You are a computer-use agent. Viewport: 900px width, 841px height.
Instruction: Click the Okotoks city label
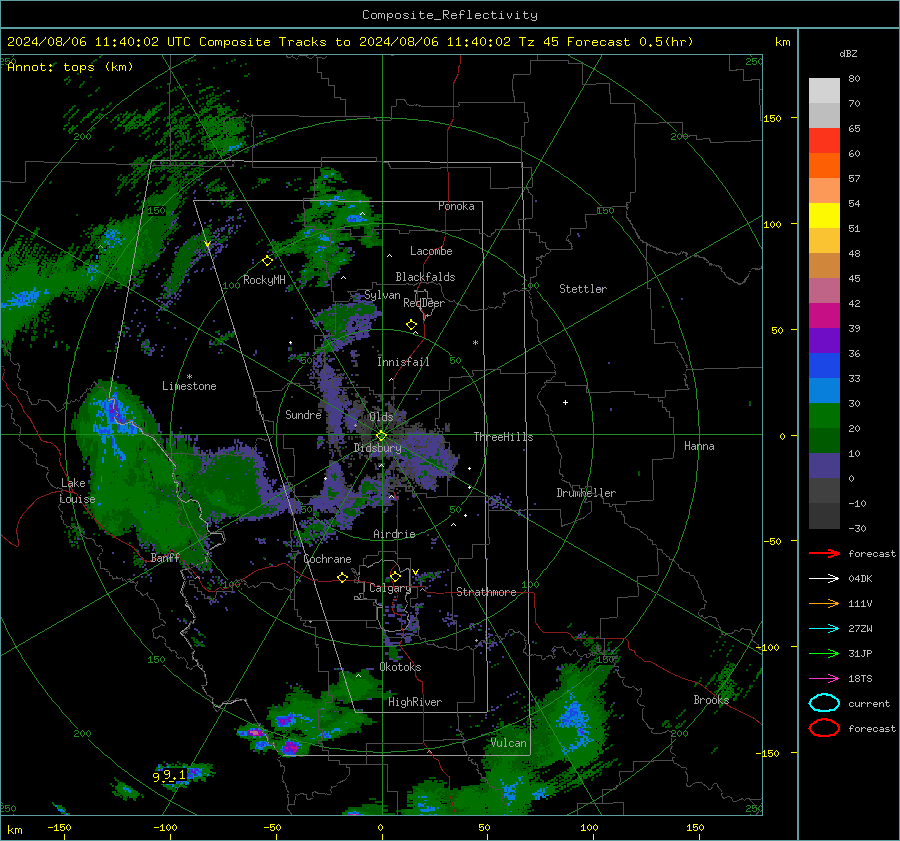point(401,667)
